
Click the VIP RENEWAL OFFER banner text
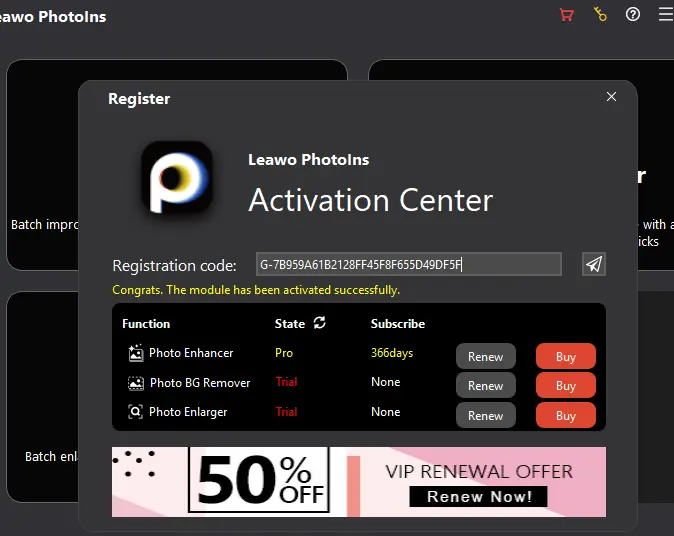click(479, 472)
